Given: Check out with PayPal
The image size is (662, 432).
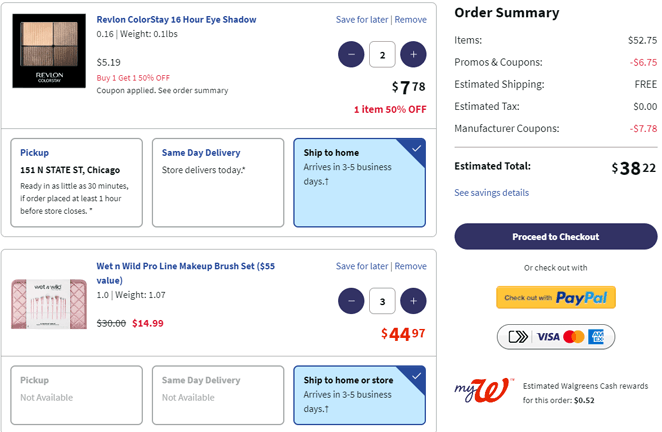Looking at the screenshot, I should pos(556,298).
